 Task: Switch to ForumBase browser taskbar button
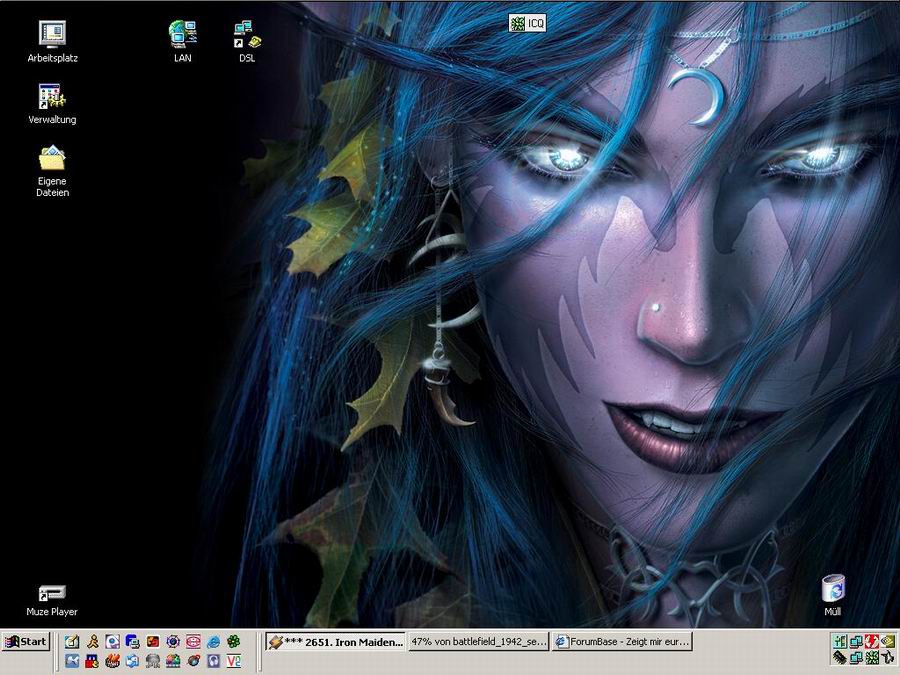coord(622,642)
